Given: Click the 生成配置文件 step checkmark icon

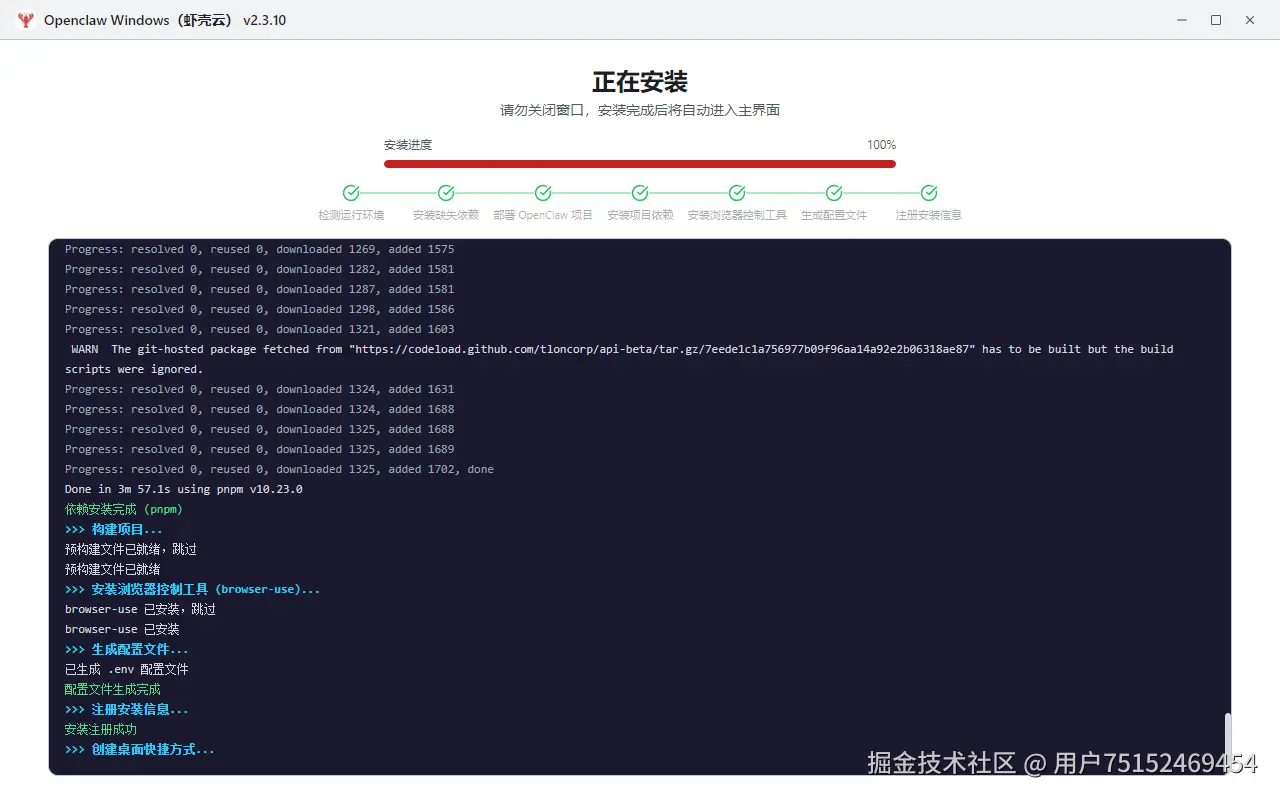Looking at the screenshot, I should click(834, 193).
